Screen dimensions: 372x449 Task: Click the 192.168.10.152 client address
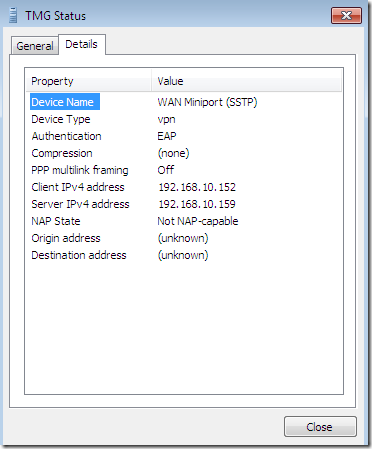click(x=197, y=187)
